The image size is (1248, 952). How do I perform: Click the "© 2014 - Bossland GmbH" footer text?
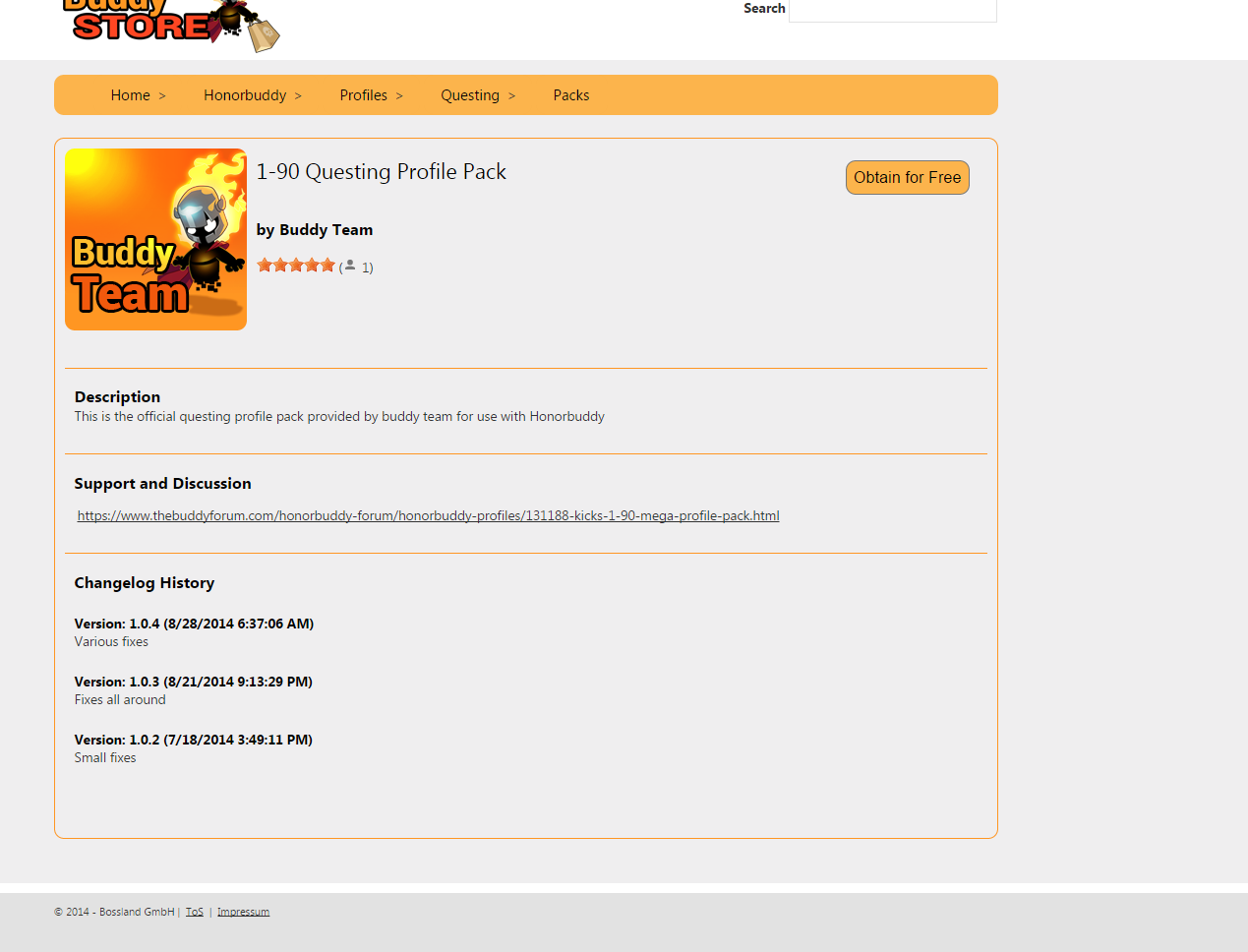pos(114,912)
